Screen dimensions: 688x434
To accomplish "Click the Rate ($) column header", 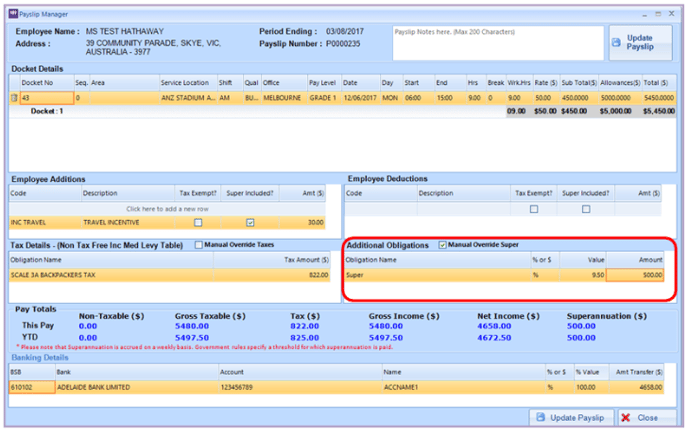I will coord(546,82).
